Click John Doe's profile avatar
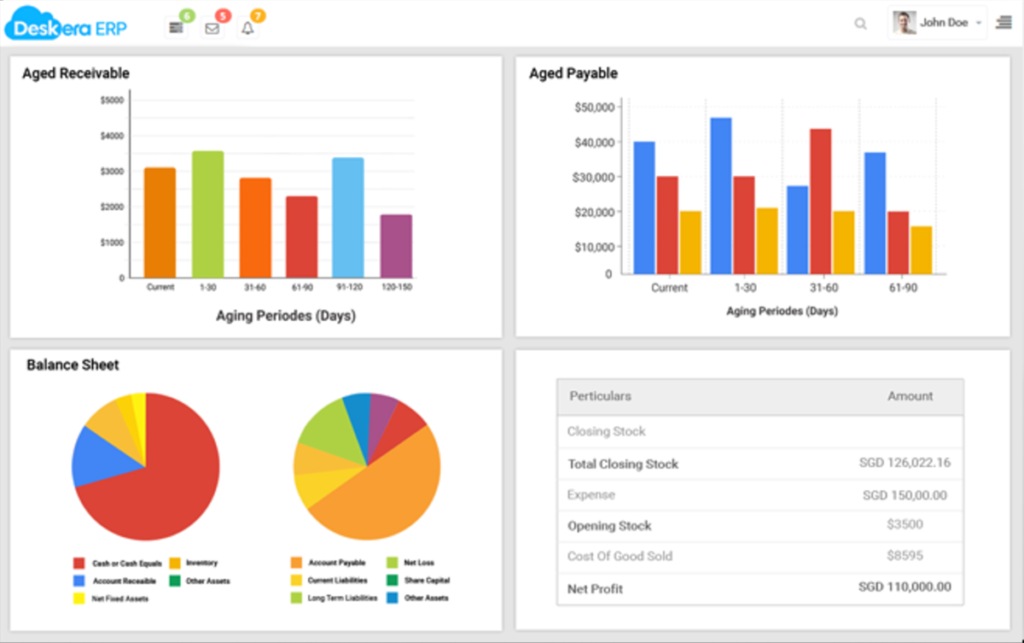 click(x=903, y=21)
